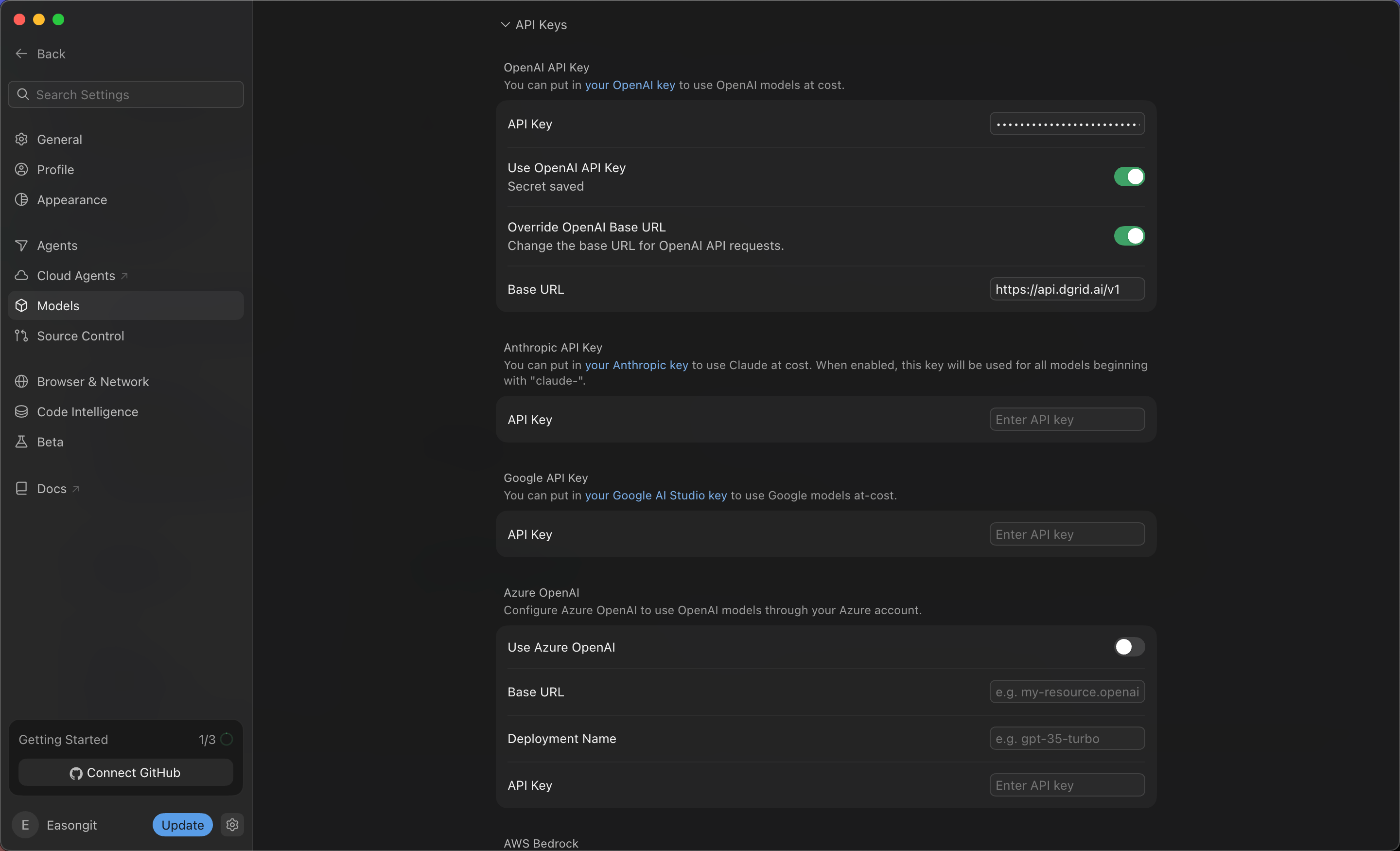The image size is (1400, 851).
Task: Click the Agents icon in sidebar
Action: click(x=21, y=246)
